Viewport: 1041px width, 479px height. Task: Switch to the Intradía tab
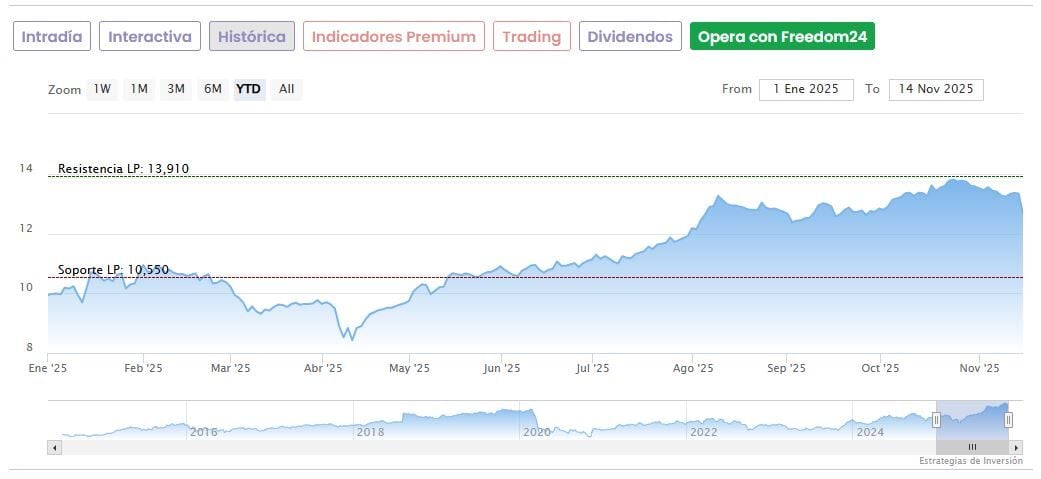(x=52, y=37)
